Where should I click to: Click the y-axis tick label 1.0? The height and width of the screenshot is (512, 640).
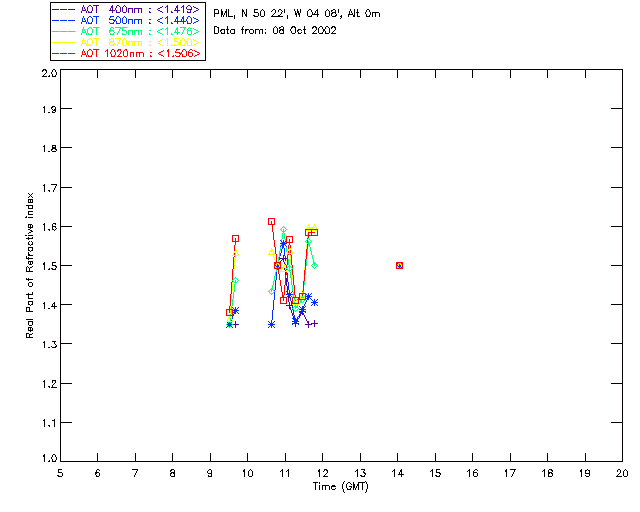(49, 458)
